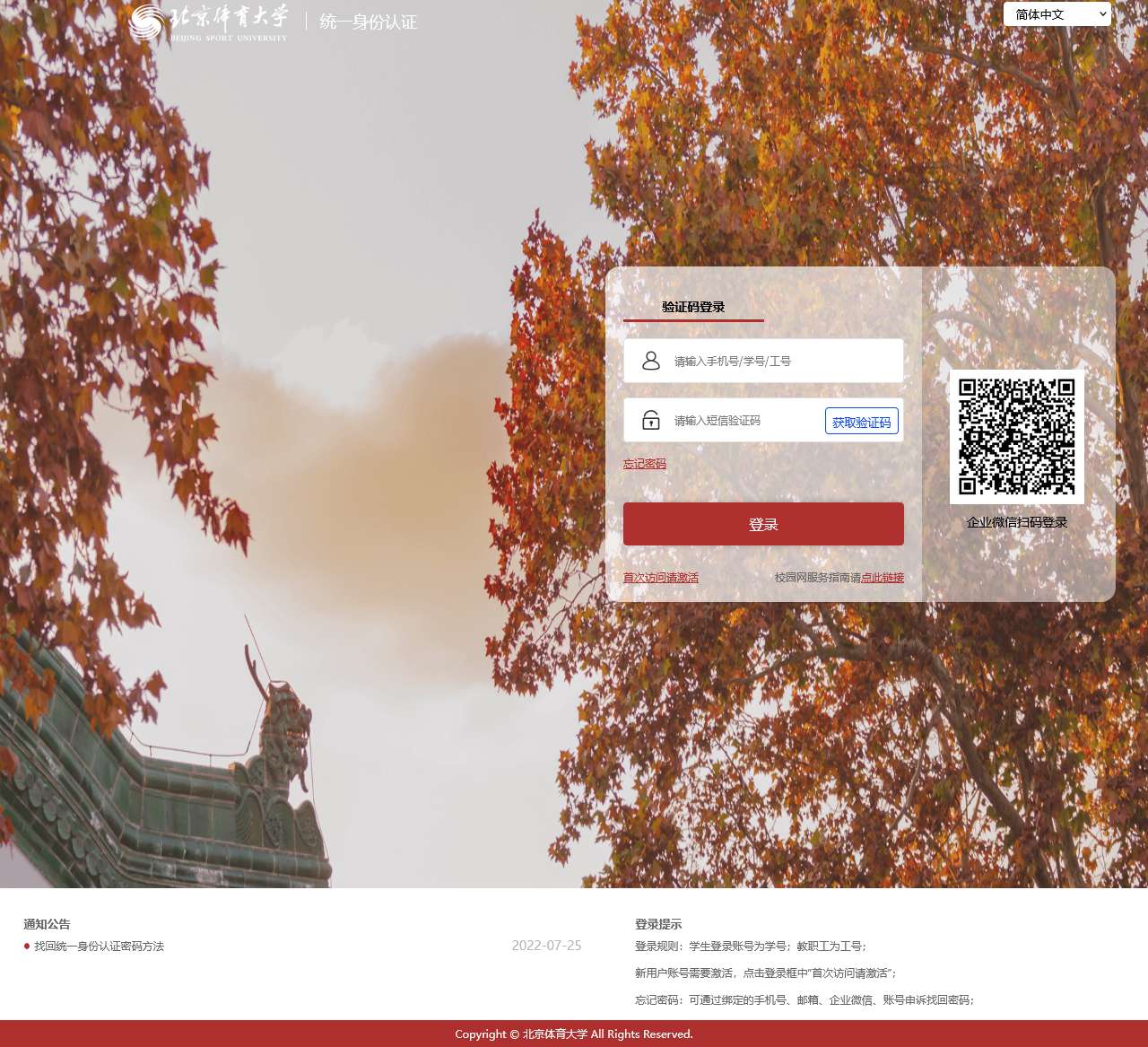Open the 忘记密码 link
The image size is (1148, 1047).
tap(644, 464)
